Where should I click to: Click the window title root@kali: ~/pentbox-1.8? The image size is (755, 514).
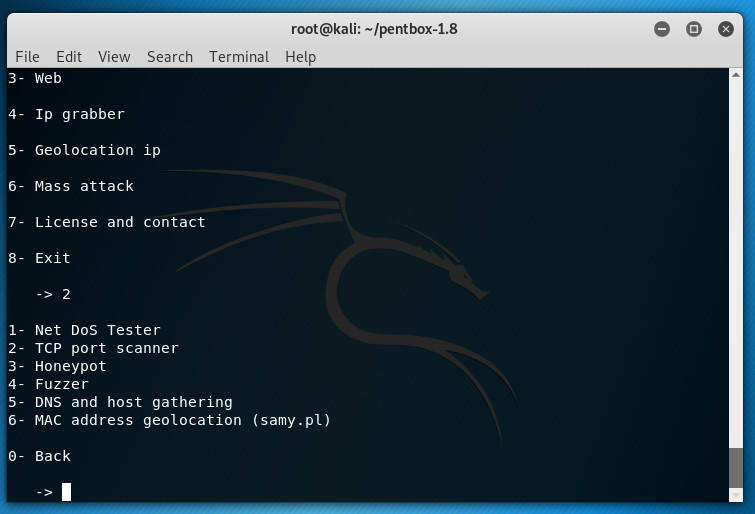click(x=374, y=29)
